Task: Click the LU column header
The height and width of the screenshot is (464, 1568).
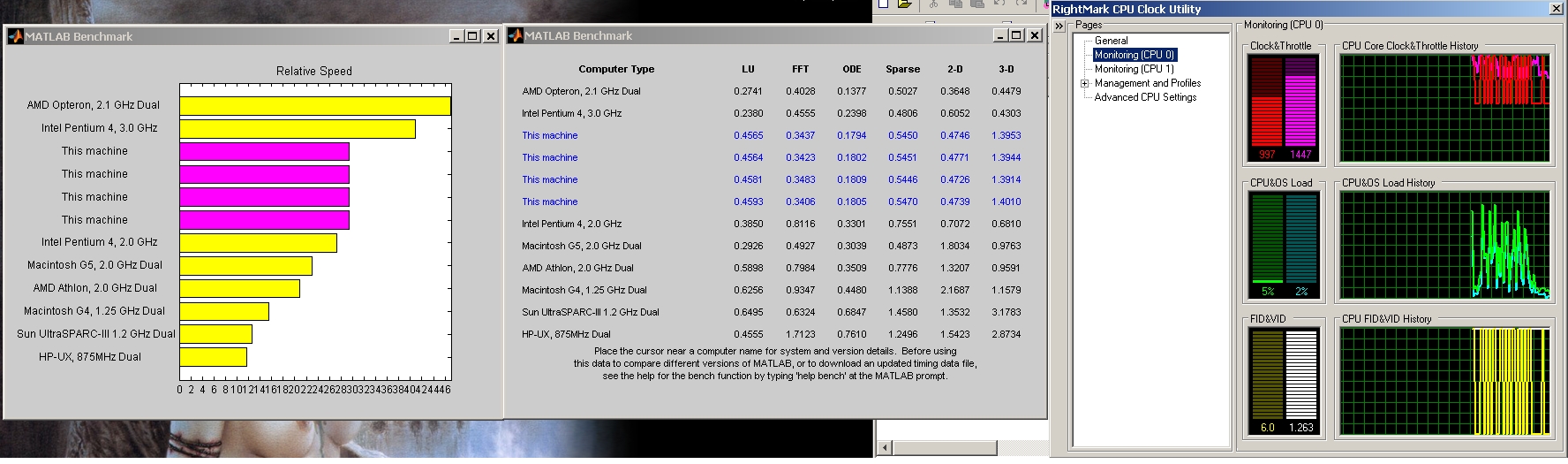Action: [748, 69]
